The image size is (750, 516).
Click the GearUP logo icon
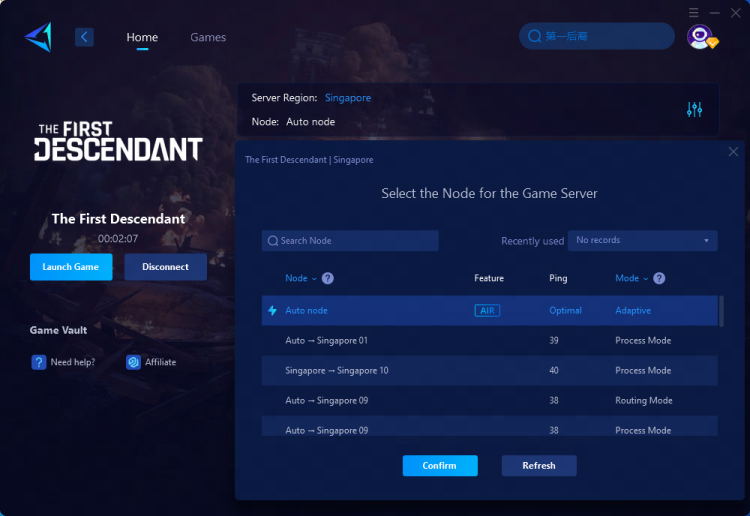click(38, 37)
